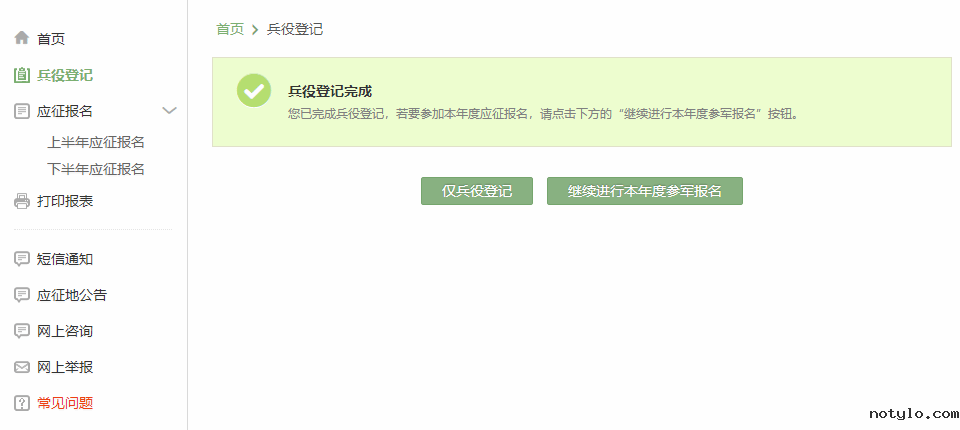Click the envelope icon beside 网上举报
Image resolution: width=960 pixels, height=430 pixels.
coord(21,368)
